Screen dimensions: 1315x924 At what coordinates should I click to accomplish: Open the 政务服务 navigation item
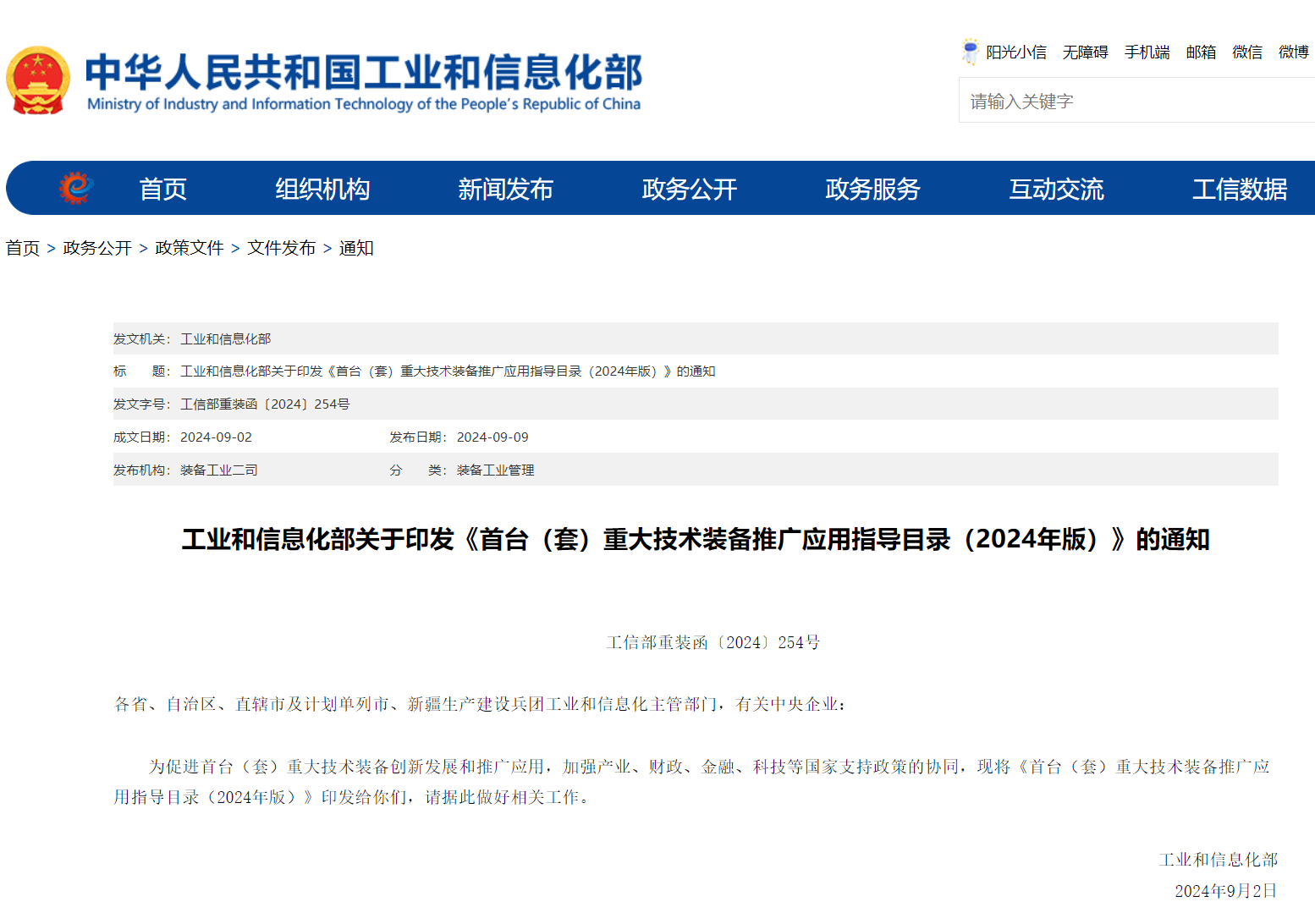point(872,189)
